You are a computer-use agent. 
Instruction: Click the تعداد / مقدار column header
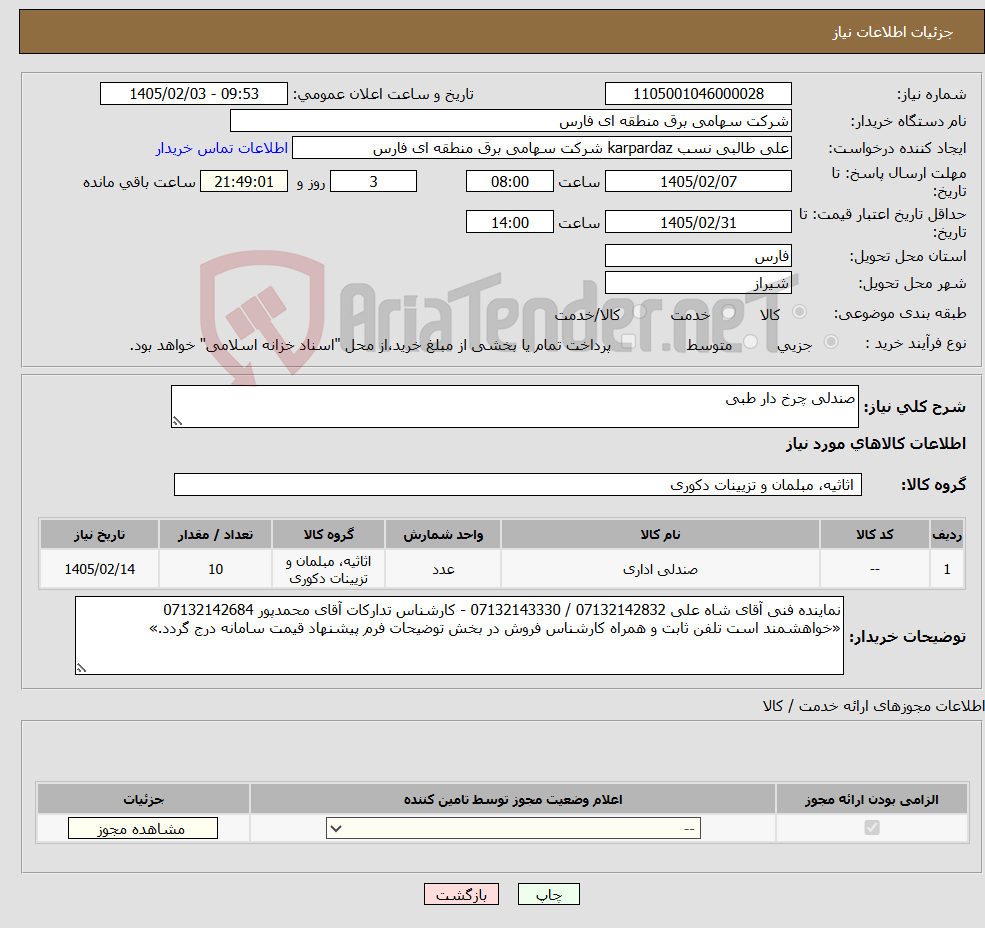click(215, 534)
